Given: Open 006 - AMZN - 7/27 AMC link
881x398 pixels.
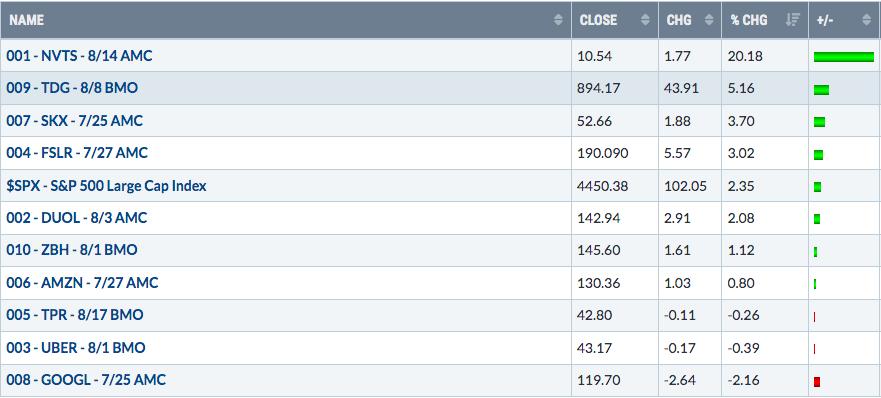Looking at the screenshot, I should 83,283.
